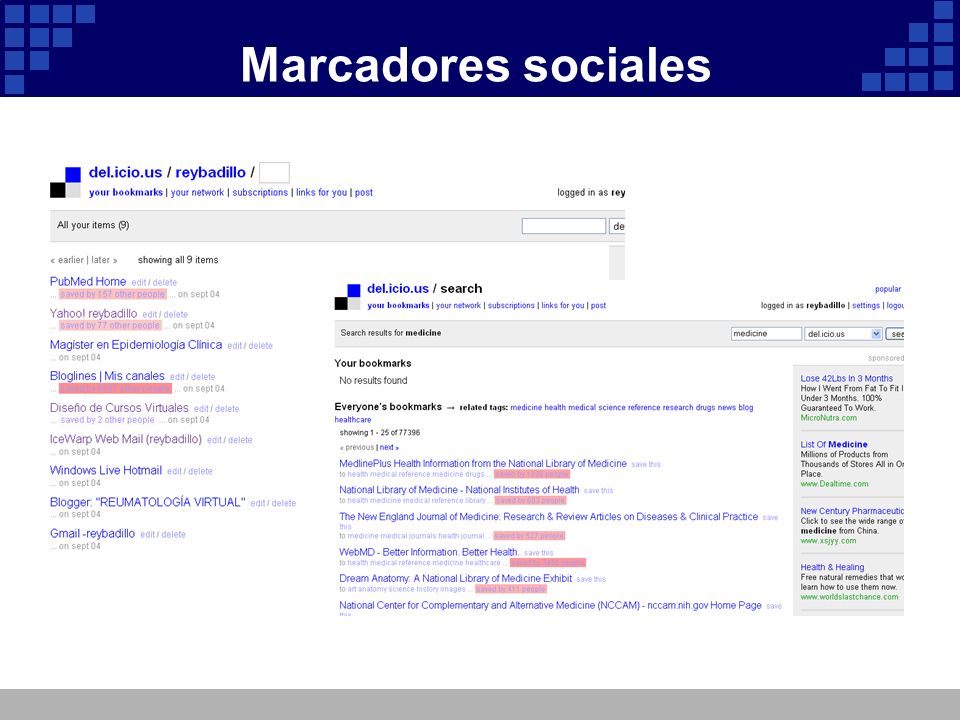Open 'settings' link in search window
Viewport: 960px width, 720px height.
pyautogui.click(x=866, y=306)
